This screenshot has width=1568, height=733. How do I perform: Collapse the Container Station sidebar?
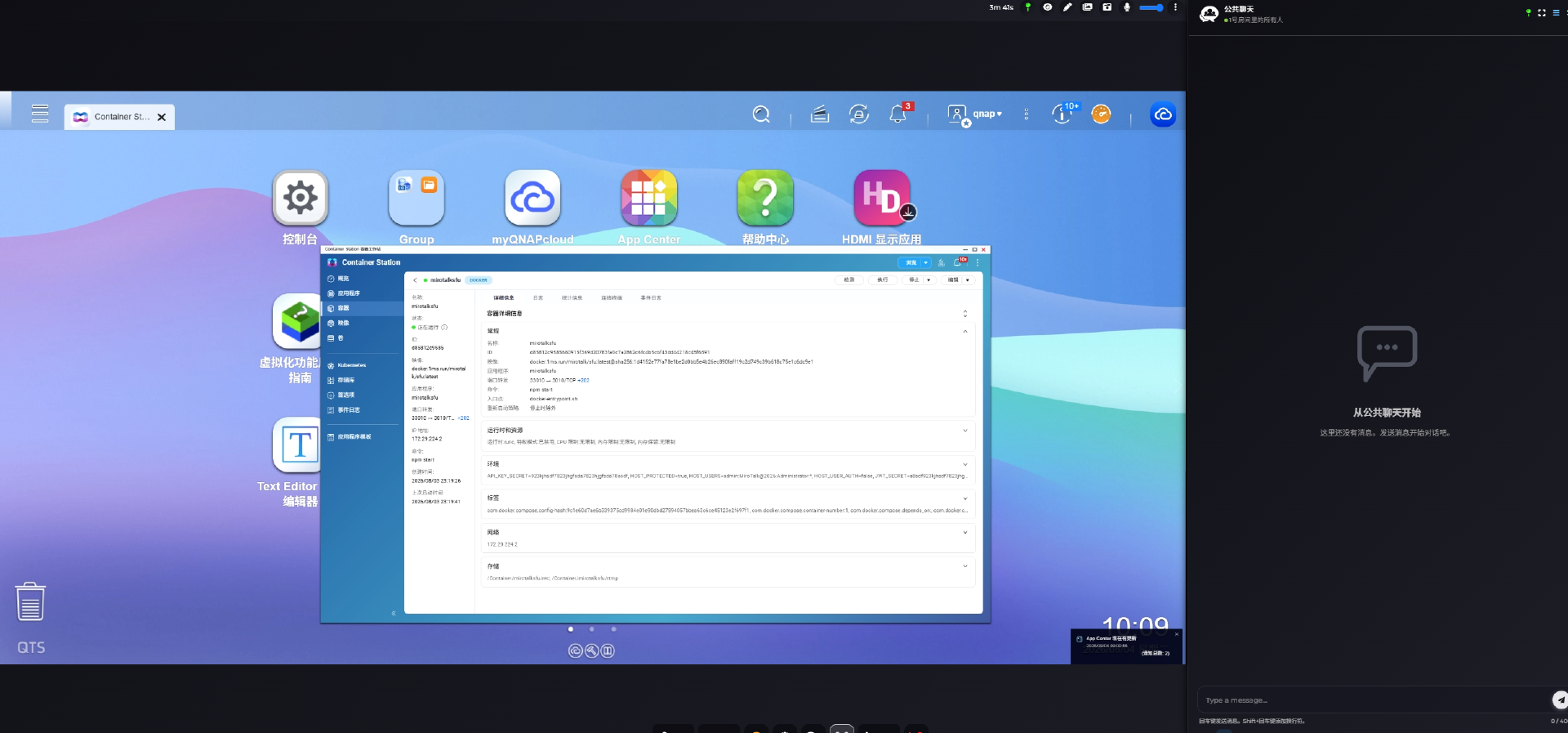[x=393, y=613]
